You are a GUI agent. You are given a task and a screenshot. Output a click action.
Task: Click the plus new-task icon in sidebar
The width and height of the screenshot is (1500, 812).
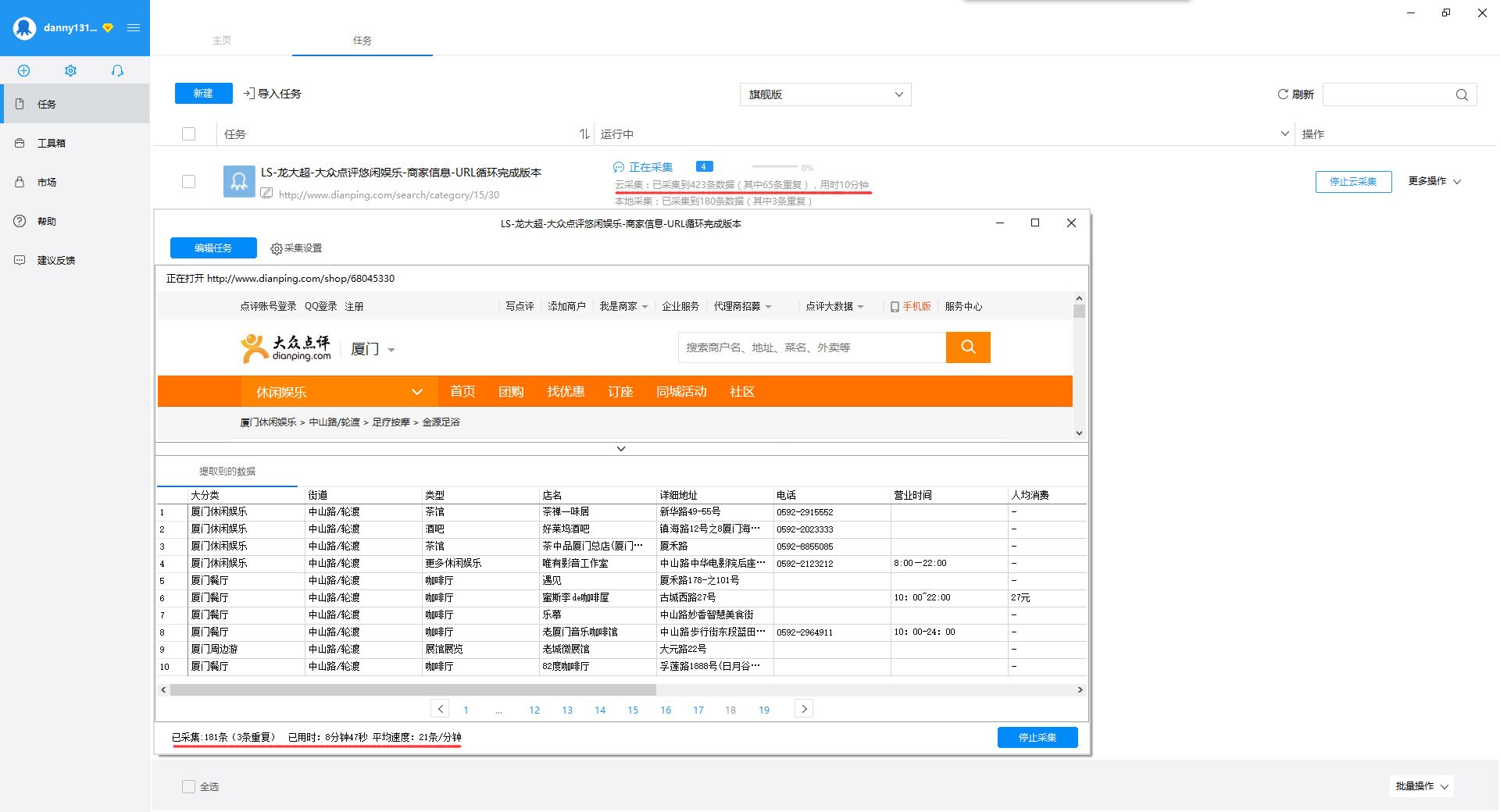click(24, 71)
